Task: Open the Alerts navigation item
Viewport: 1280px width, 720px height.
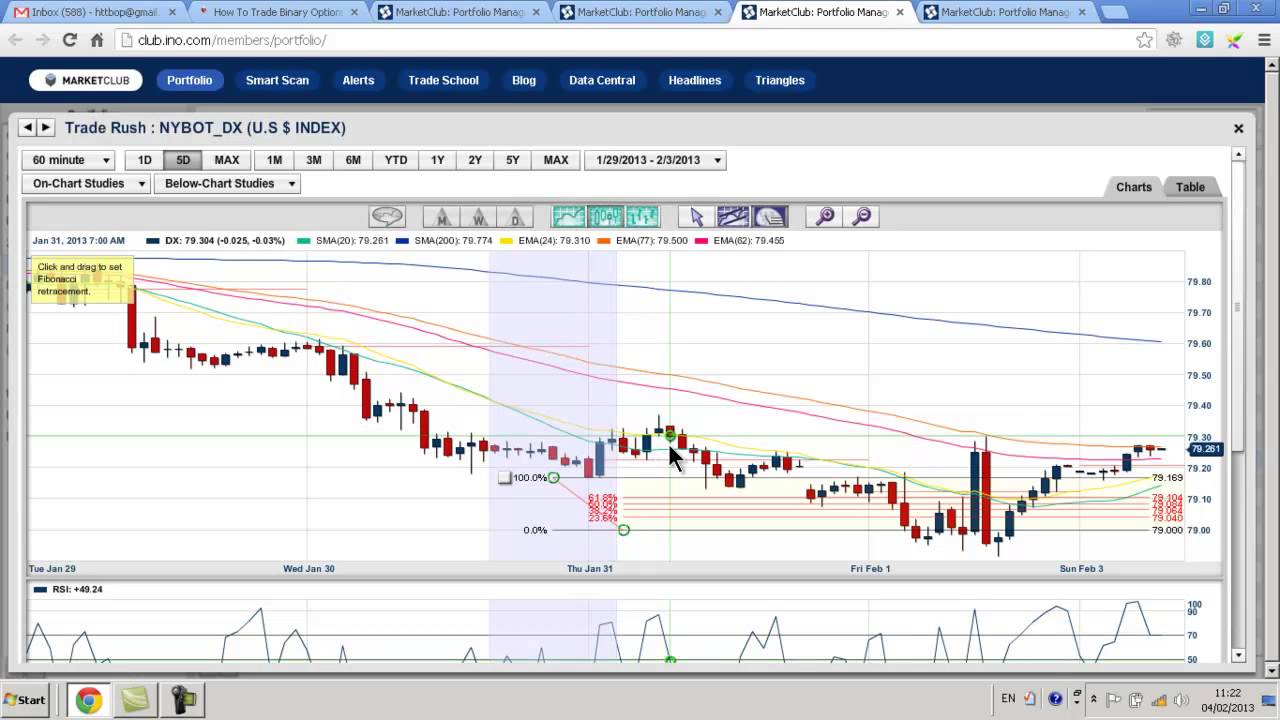Action: [x=358, y=80]
